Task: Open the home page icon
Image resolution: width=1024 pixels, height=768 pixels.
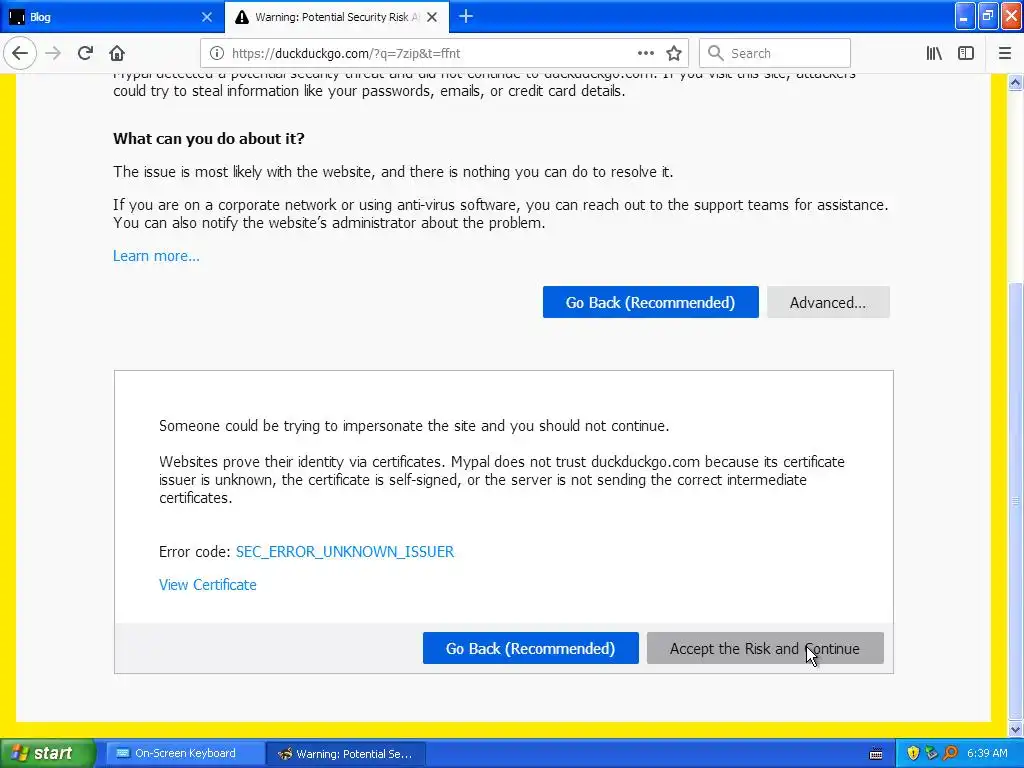Action: (117, 53)
